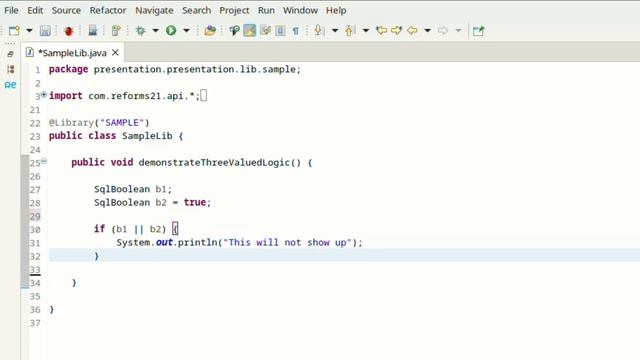
Task: Click the 'SqlBoolean b1;' declaration
Action: pyautogui.click(x=133, y=189)
